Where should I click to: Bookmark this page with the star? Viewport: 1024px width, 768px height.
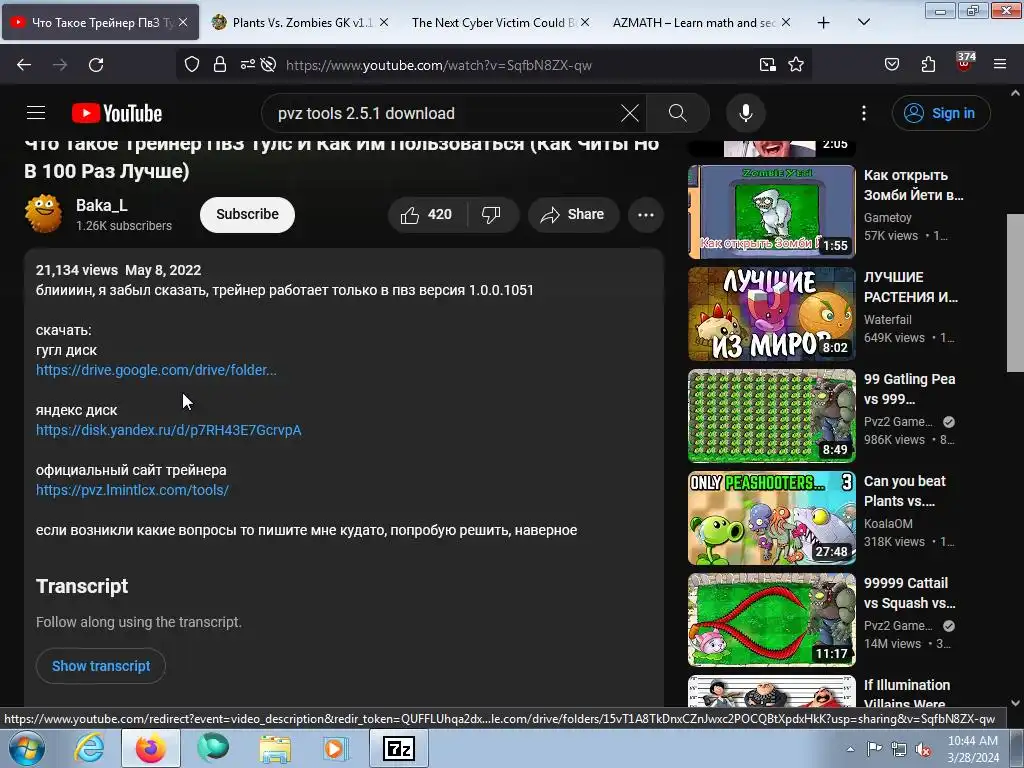coord(795,65)
